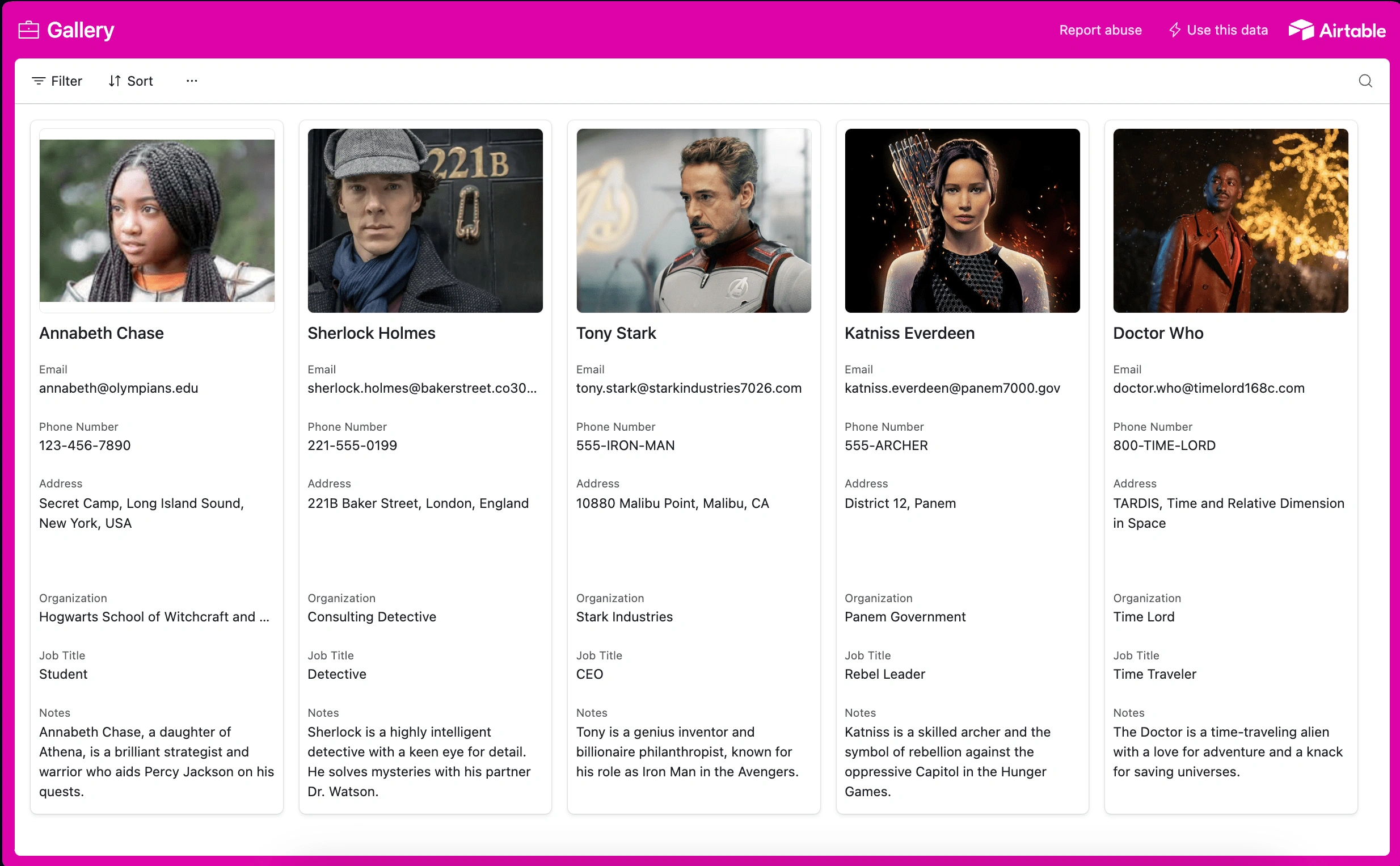Click job title Detective
This screenshot has width=1400, height=866.
coord(336,674)
